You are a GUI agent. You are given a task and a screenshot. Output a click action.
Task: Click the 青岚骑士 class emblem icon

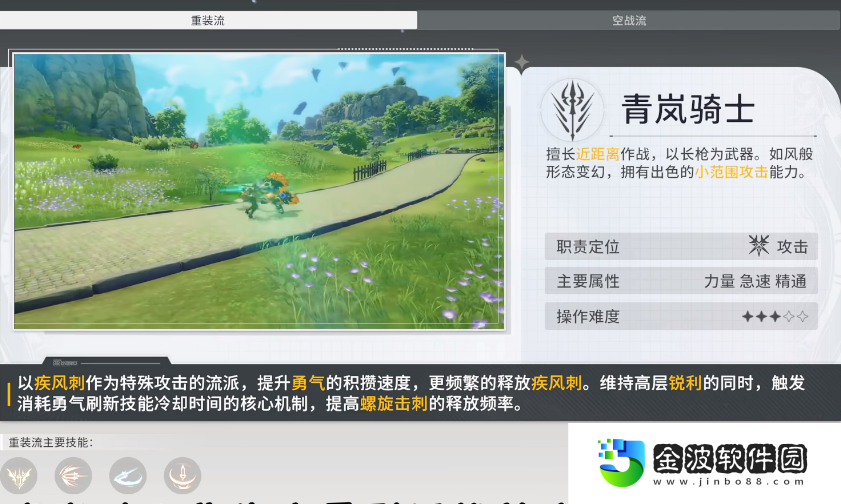tap(572, 110)
